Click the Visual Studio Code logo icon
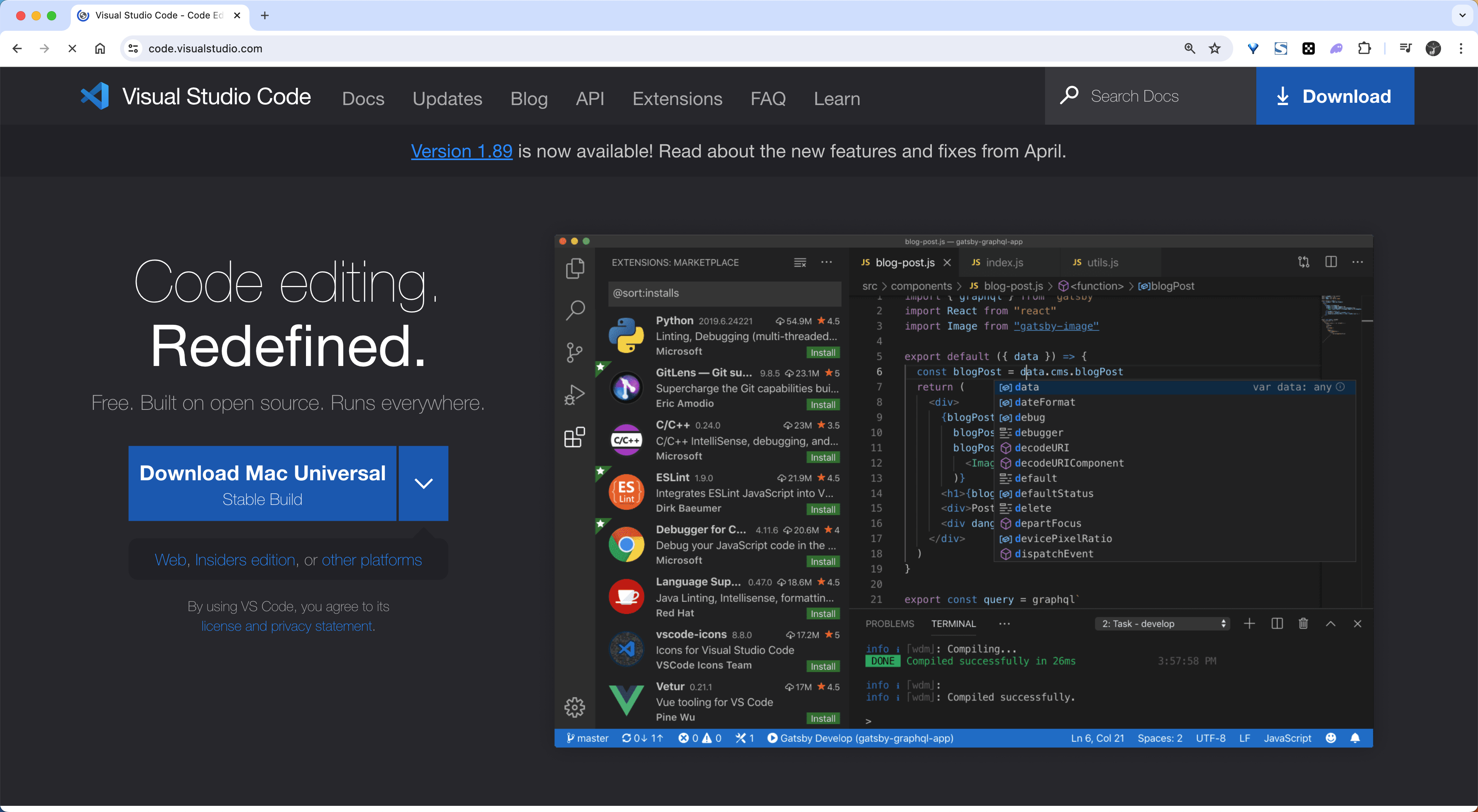This screenshot has height=812, width=1478. [x=95, y=96]
